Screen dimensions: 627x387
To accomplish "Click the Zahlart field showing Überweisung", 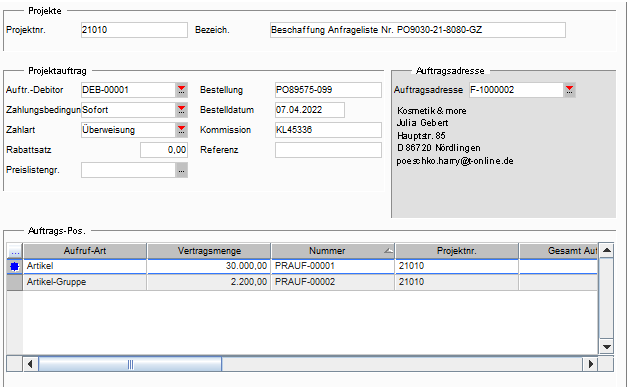I will 128,130.
